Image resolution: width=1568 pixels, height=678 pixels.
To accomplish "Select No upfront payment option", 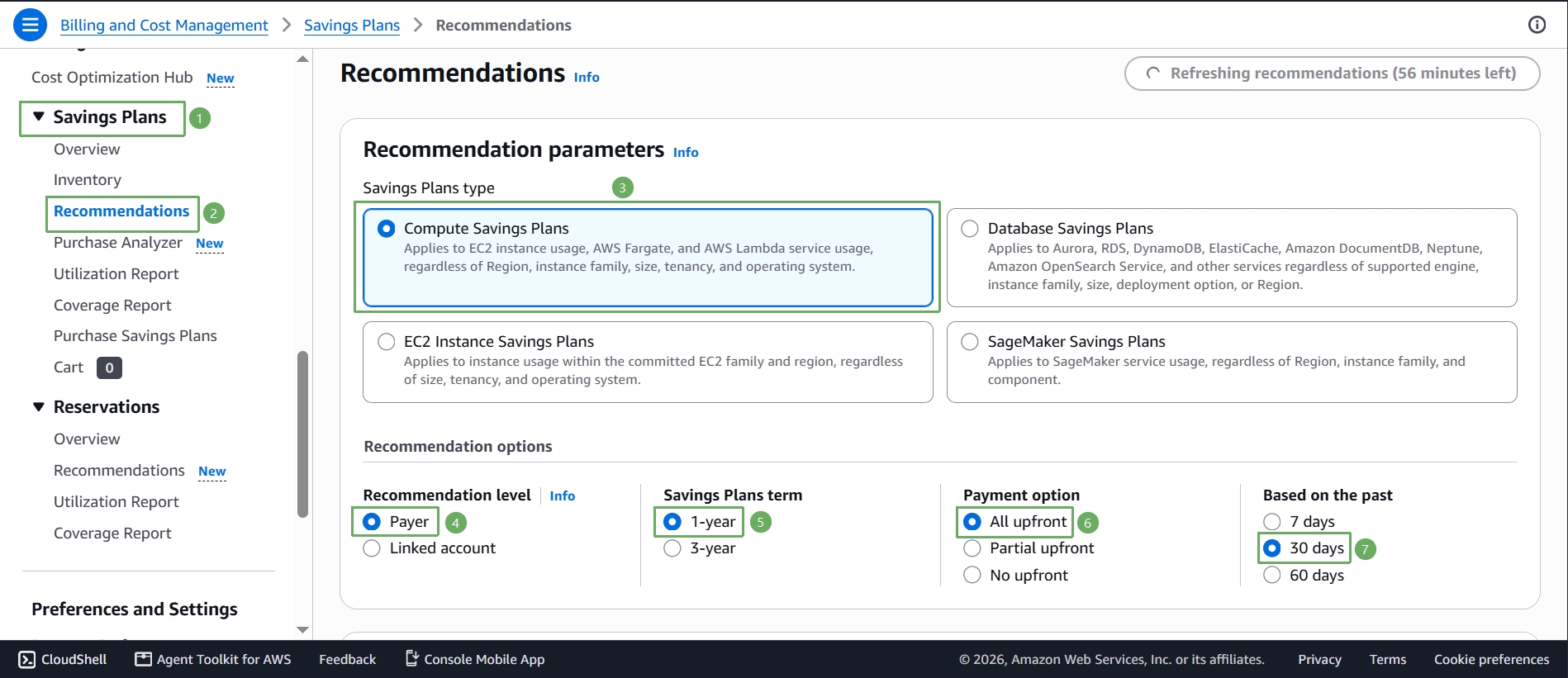I will coord(972,575).
